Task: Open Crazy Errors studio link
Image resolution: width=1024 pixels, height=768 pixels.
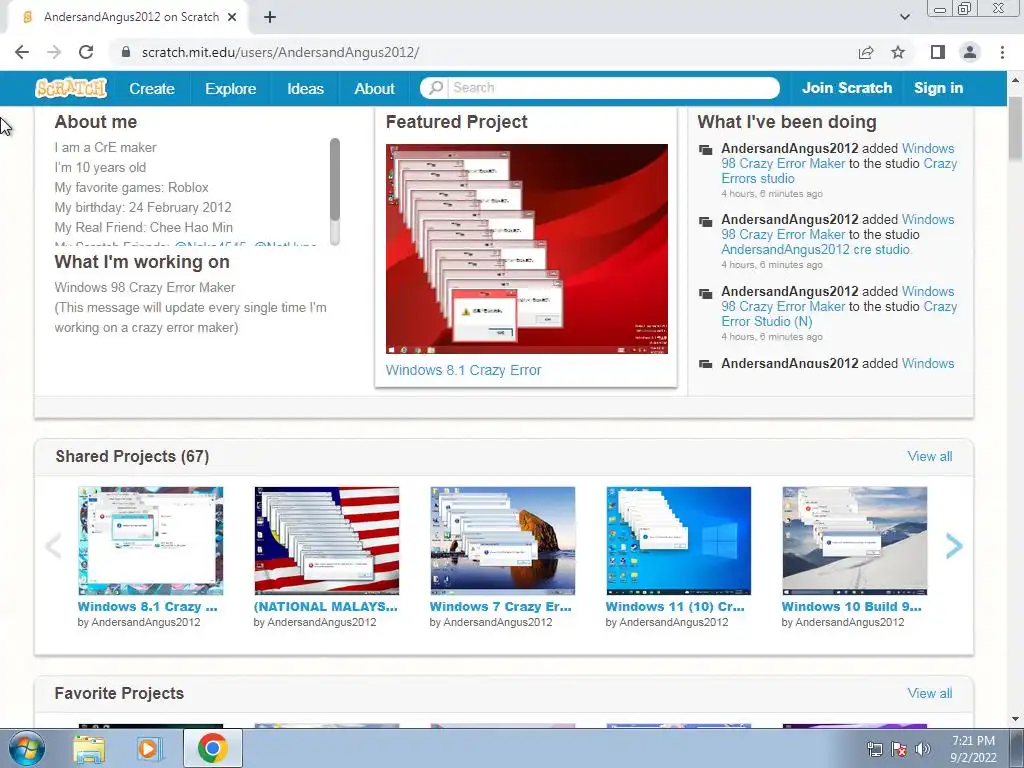Action: click(x=839, y=171)
